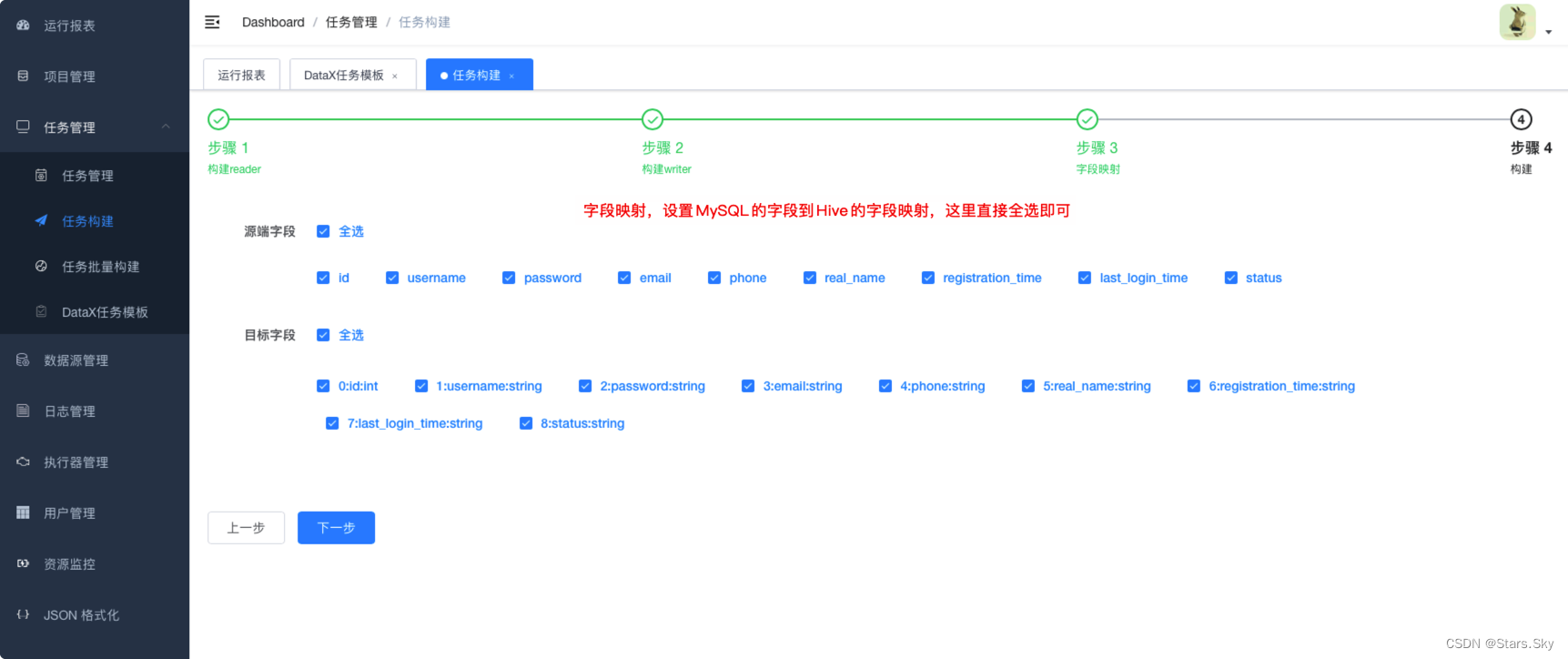1568x659 pixels.
Task: Collapse the 任务管理 sidebar chevron
Action: pyautogui.click(x=166, y=127)
